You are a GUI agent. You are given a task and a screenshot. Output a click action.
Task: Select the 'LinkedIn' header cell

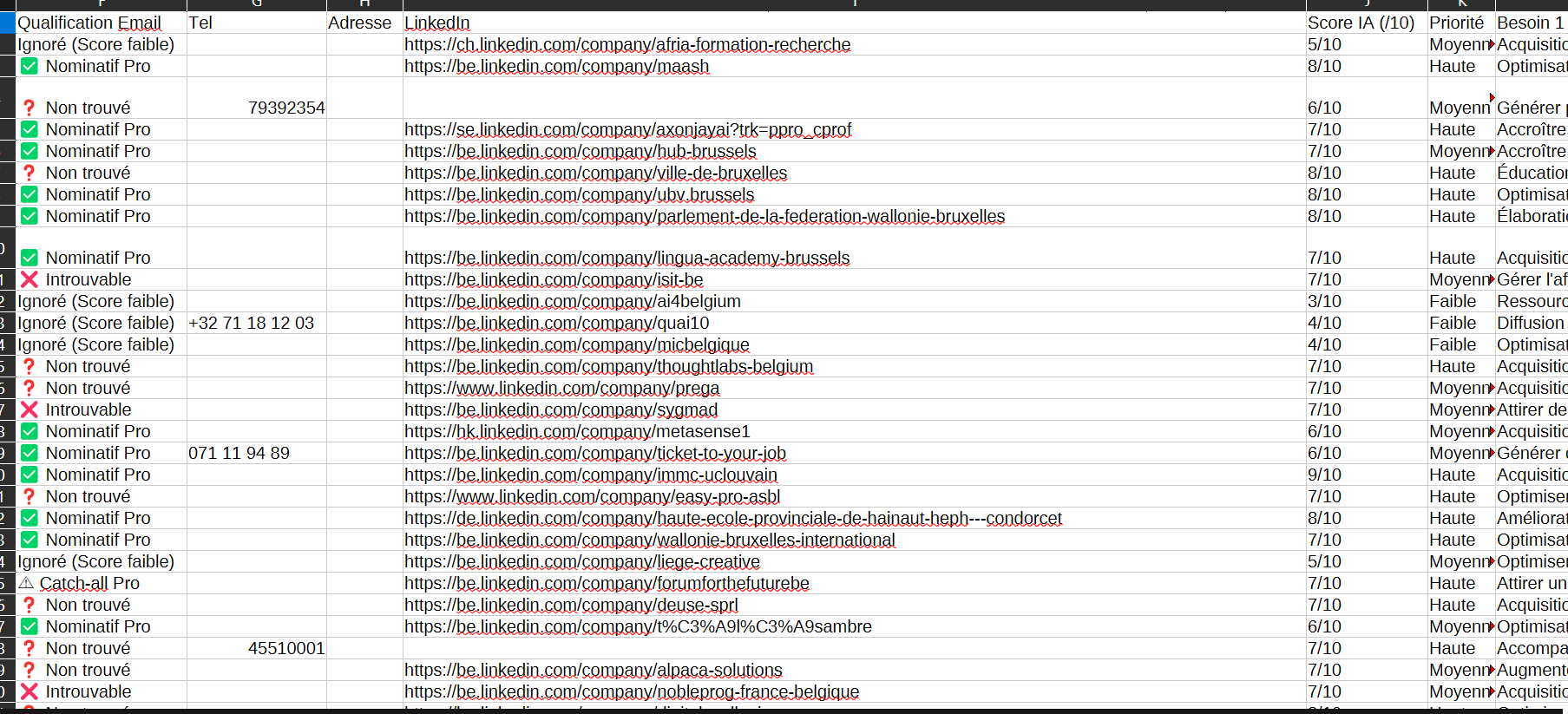[854, 23]
